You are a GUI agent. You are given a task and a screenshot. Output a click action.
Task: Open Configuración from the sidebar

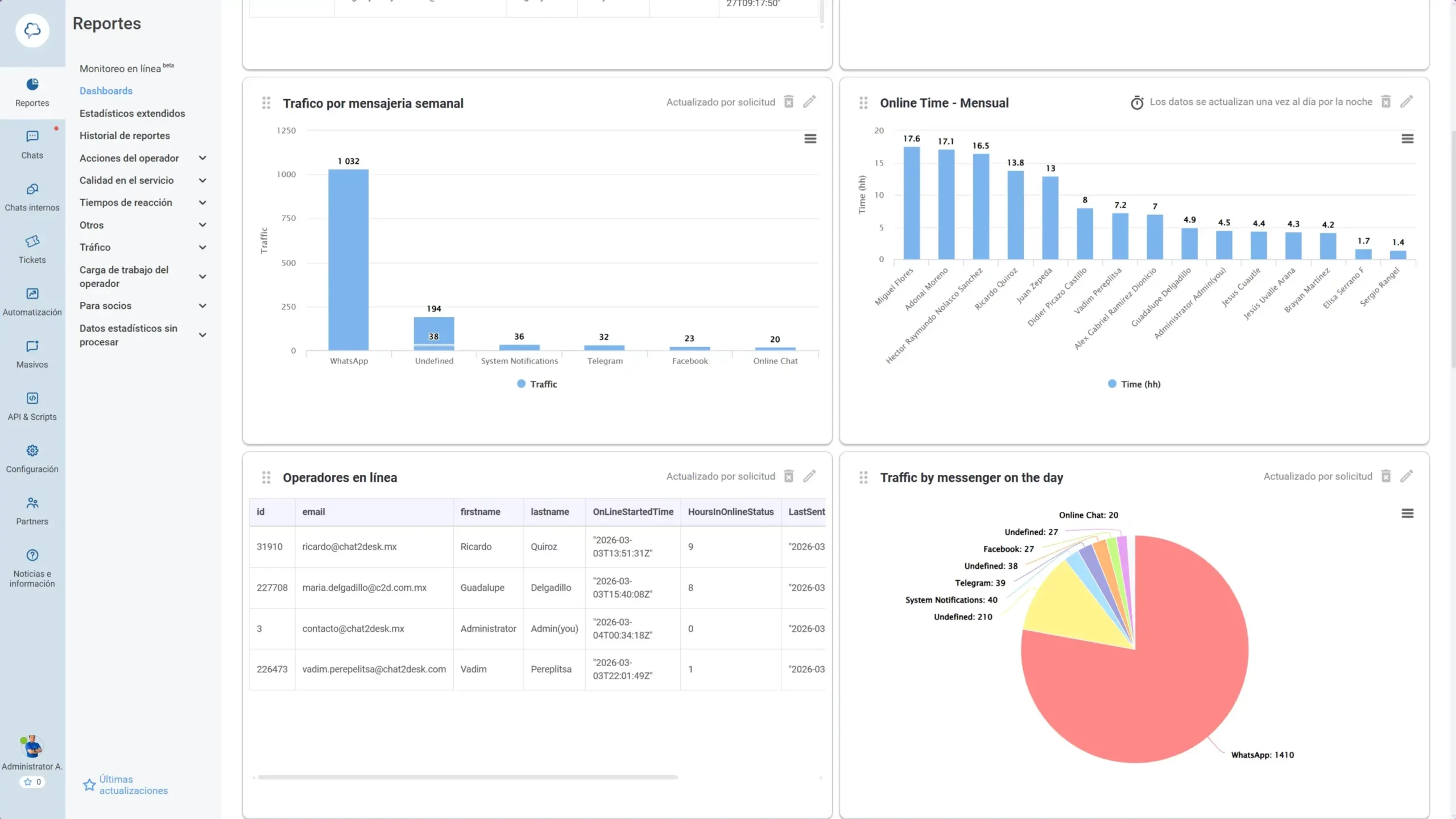click(x=32, y=457)
